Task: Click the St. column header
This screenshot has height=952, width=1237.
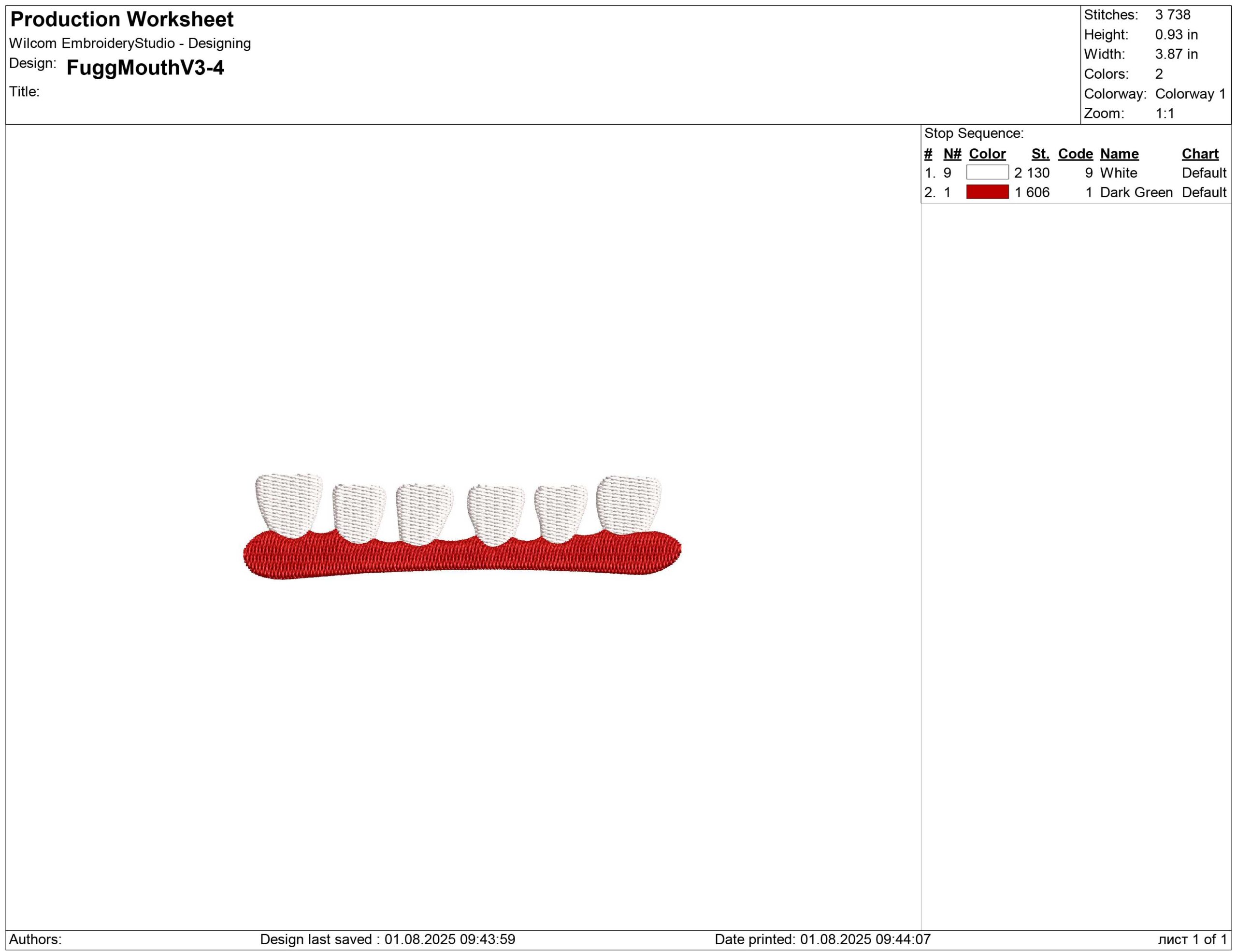Action: (1040, 154)
